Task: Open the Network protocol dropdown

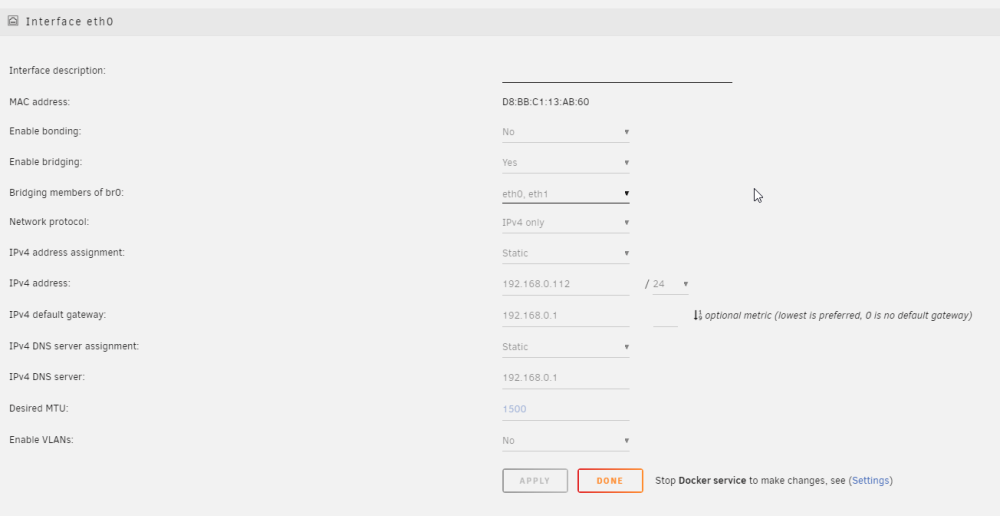Action: click(566, 223)
